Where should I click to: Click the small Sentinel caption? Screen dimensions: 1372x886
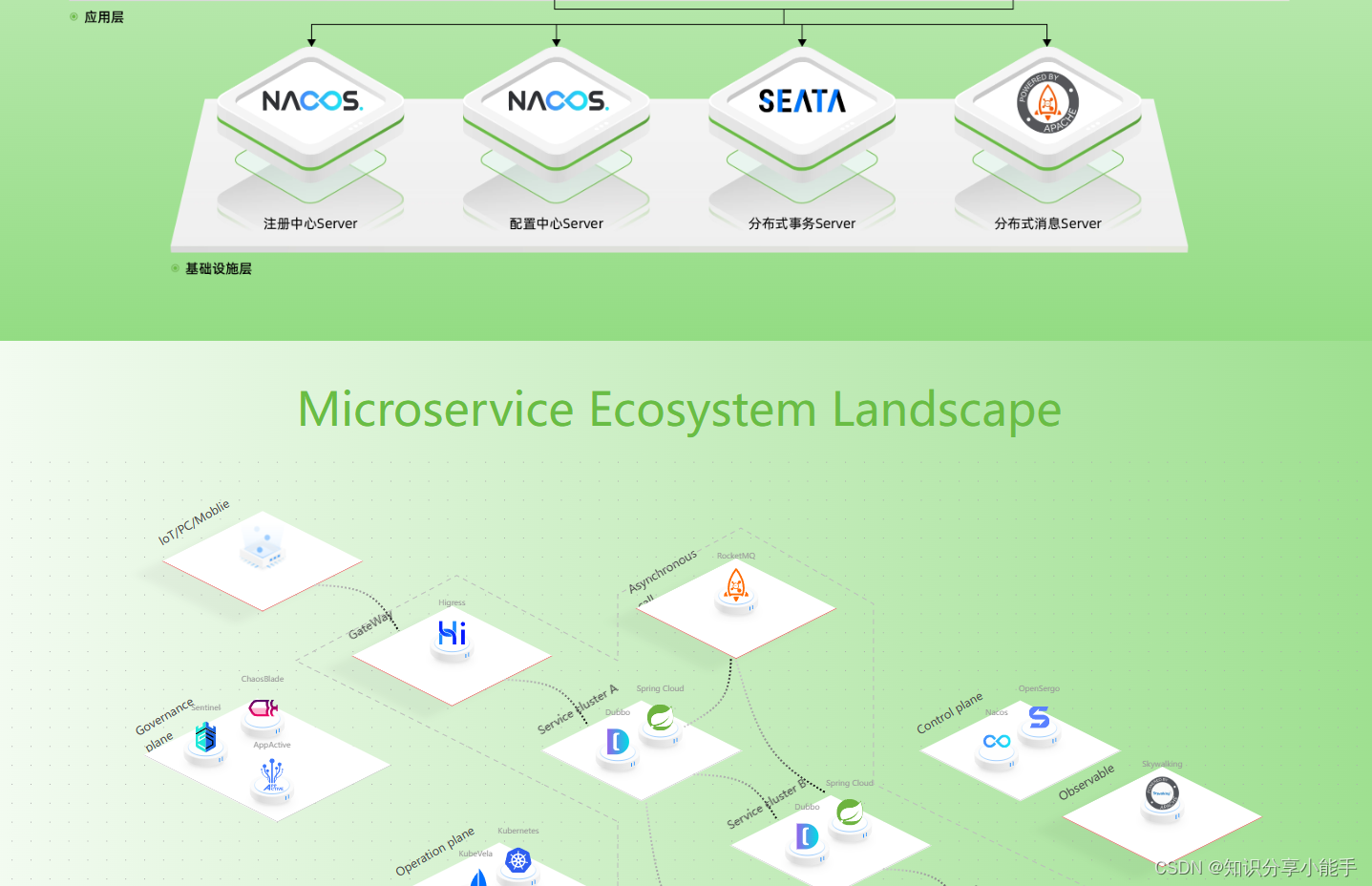coord(206,707)
